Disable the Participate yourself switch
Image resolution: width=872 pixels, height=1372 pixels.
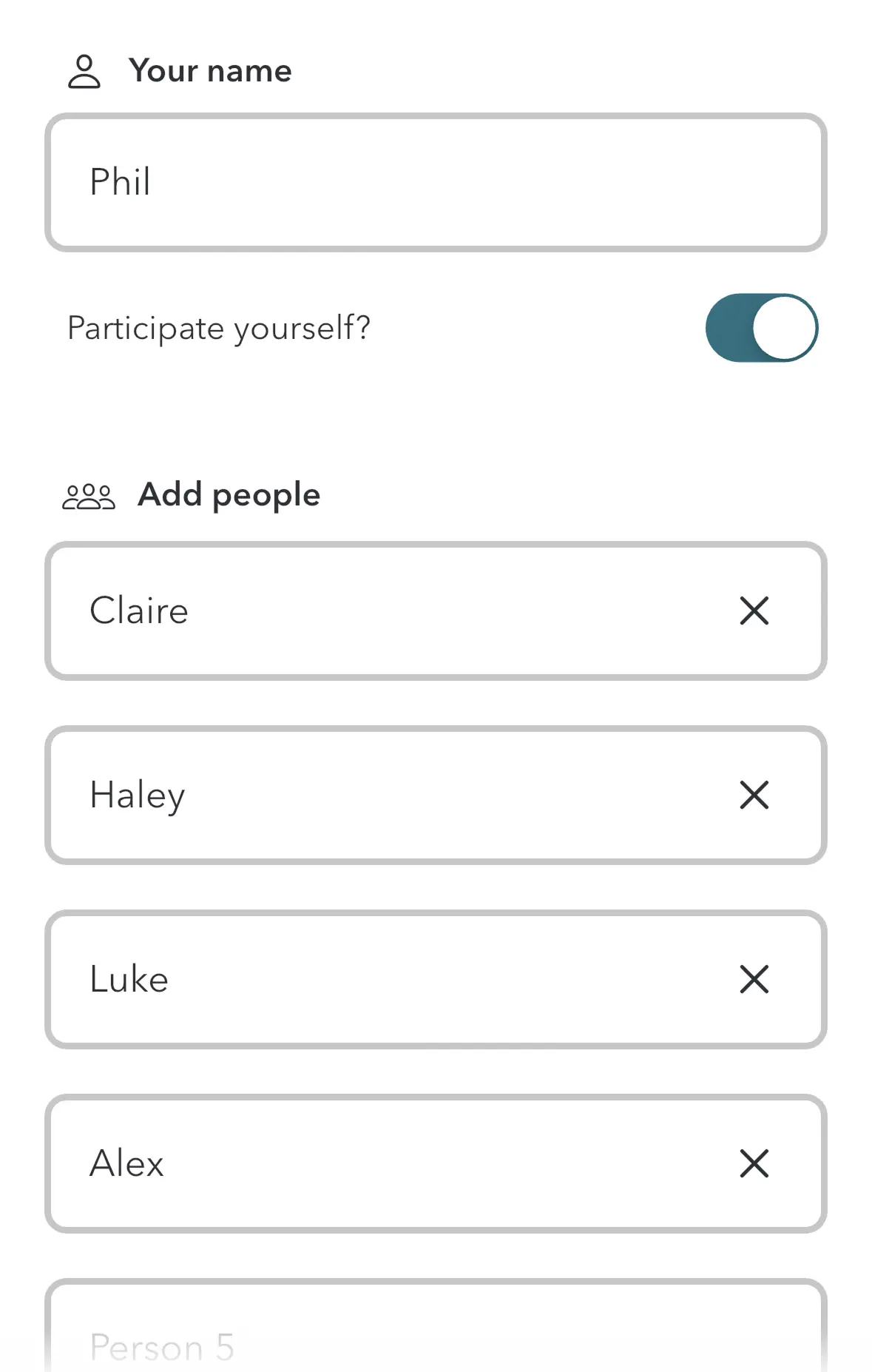click(x=761, y=328)
